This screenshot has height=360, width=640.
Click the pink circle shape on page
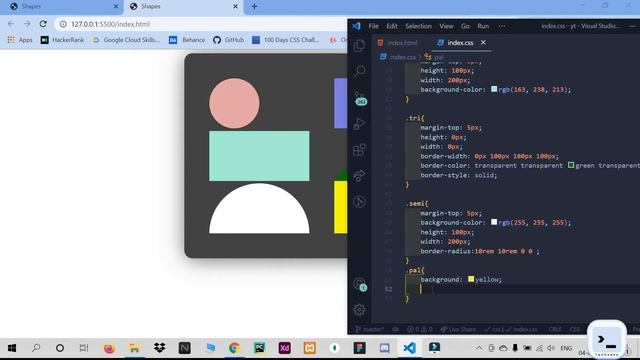tap(234, 103)
